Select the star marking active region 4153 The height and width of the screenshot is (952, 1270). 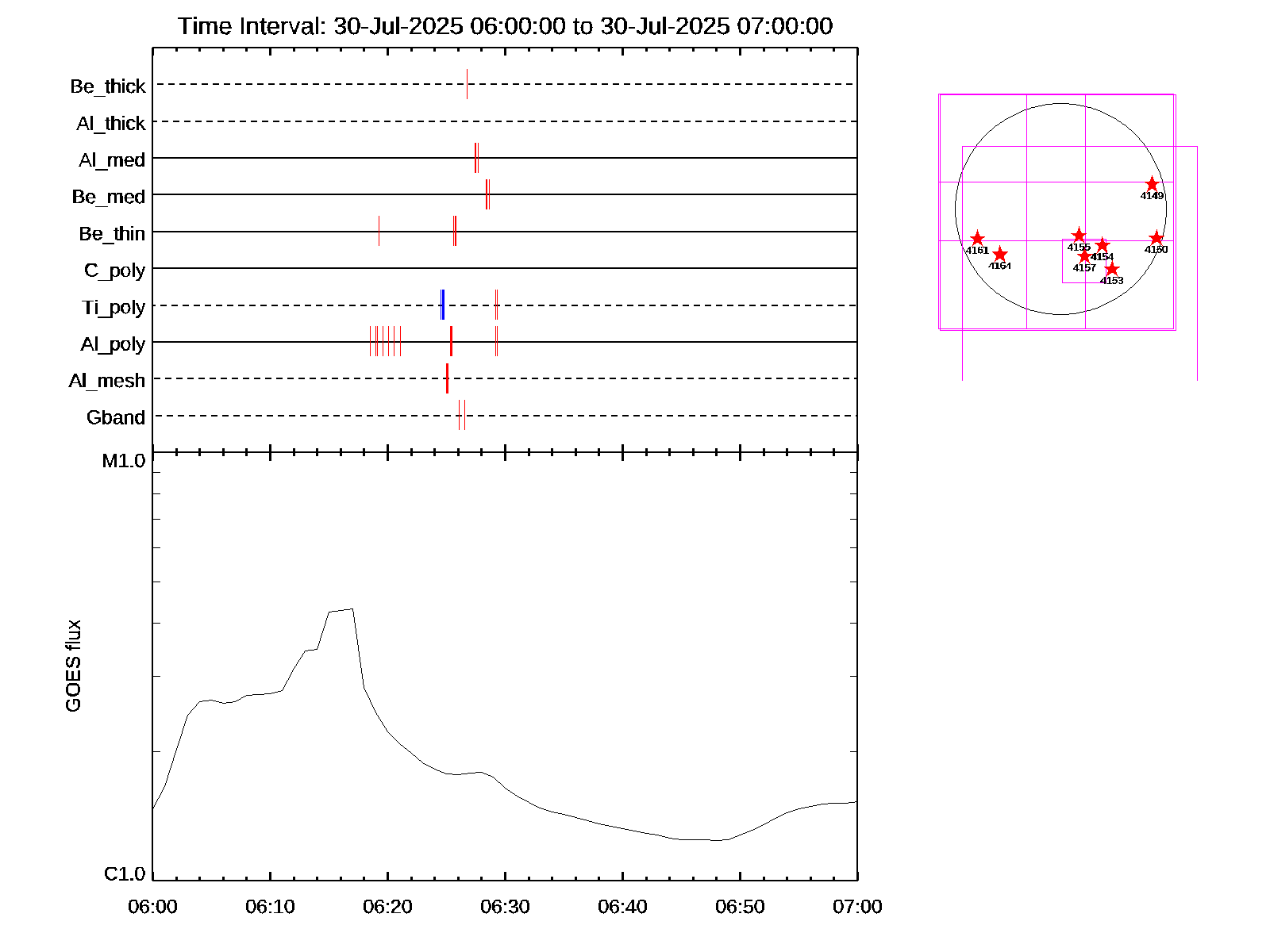pyautogui.click(x=1111, y=269)
